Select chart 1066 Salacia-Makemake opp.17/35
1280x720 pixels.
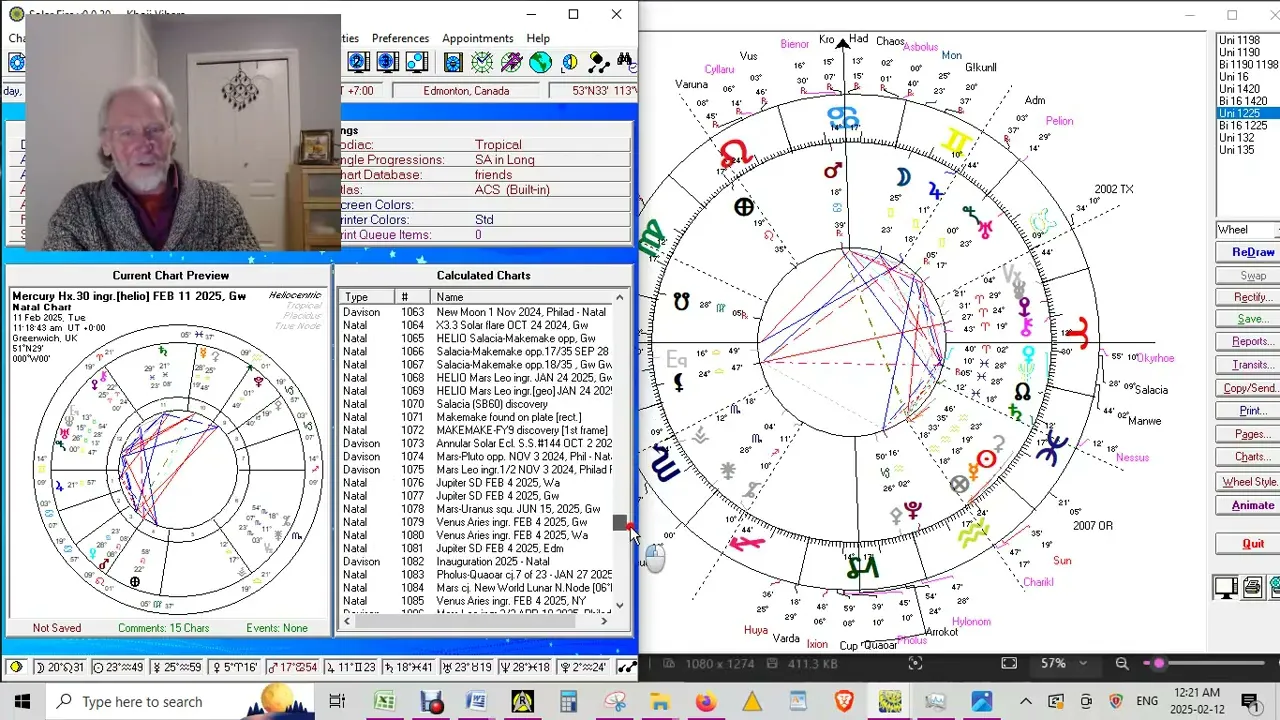tap(477, 352)
